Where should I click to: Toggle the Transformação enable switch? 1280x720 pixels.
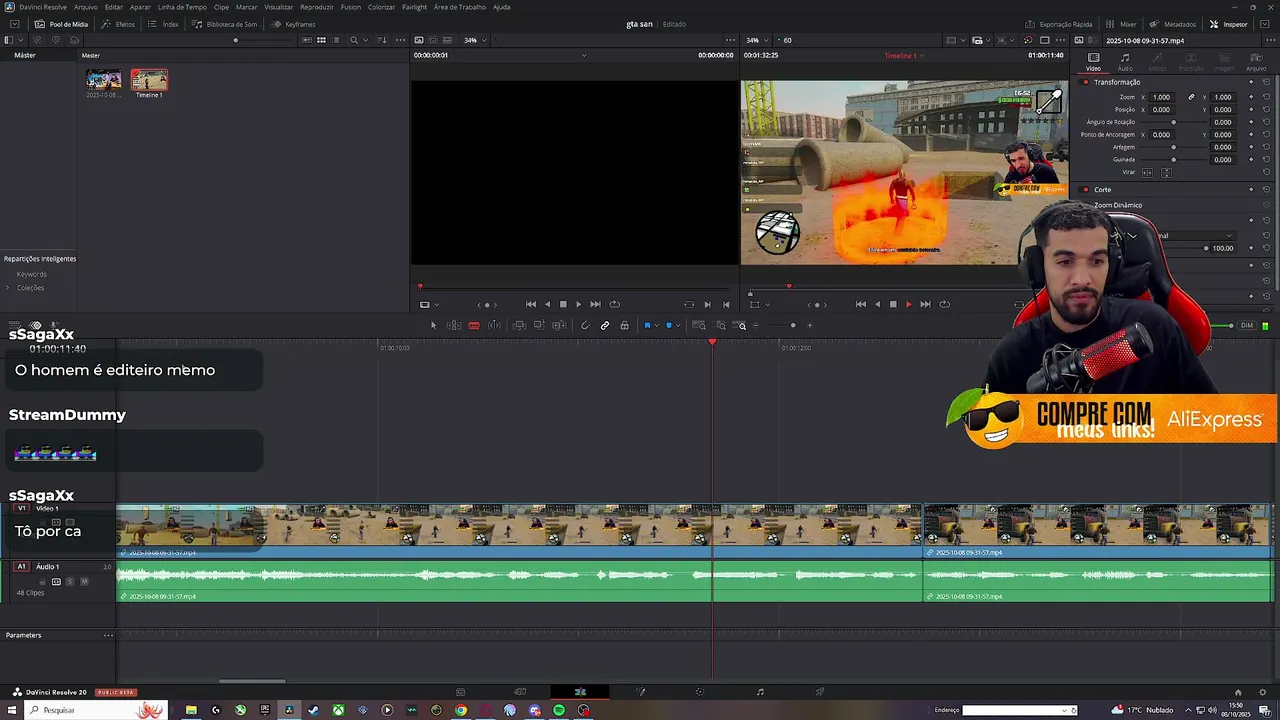point(1086,82)
